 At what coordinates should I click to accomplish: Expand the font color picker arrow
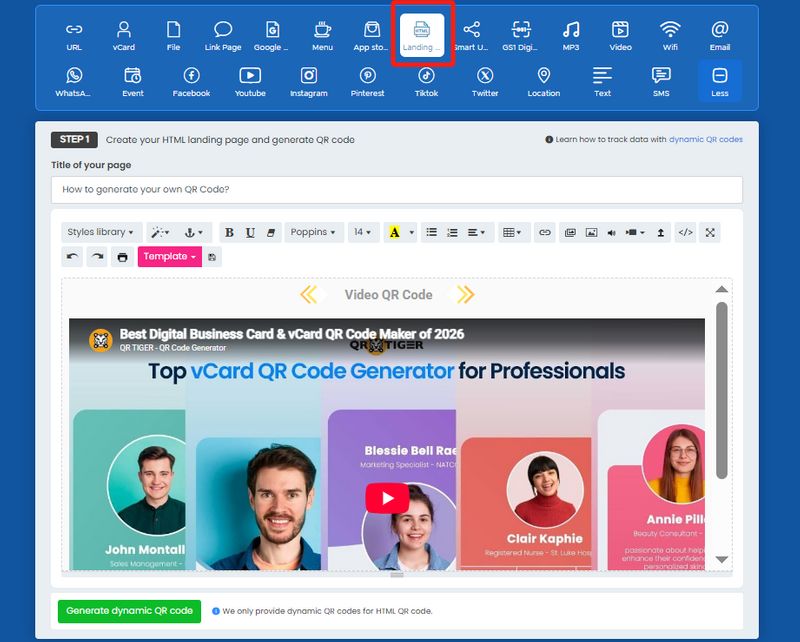pos(412,233)
